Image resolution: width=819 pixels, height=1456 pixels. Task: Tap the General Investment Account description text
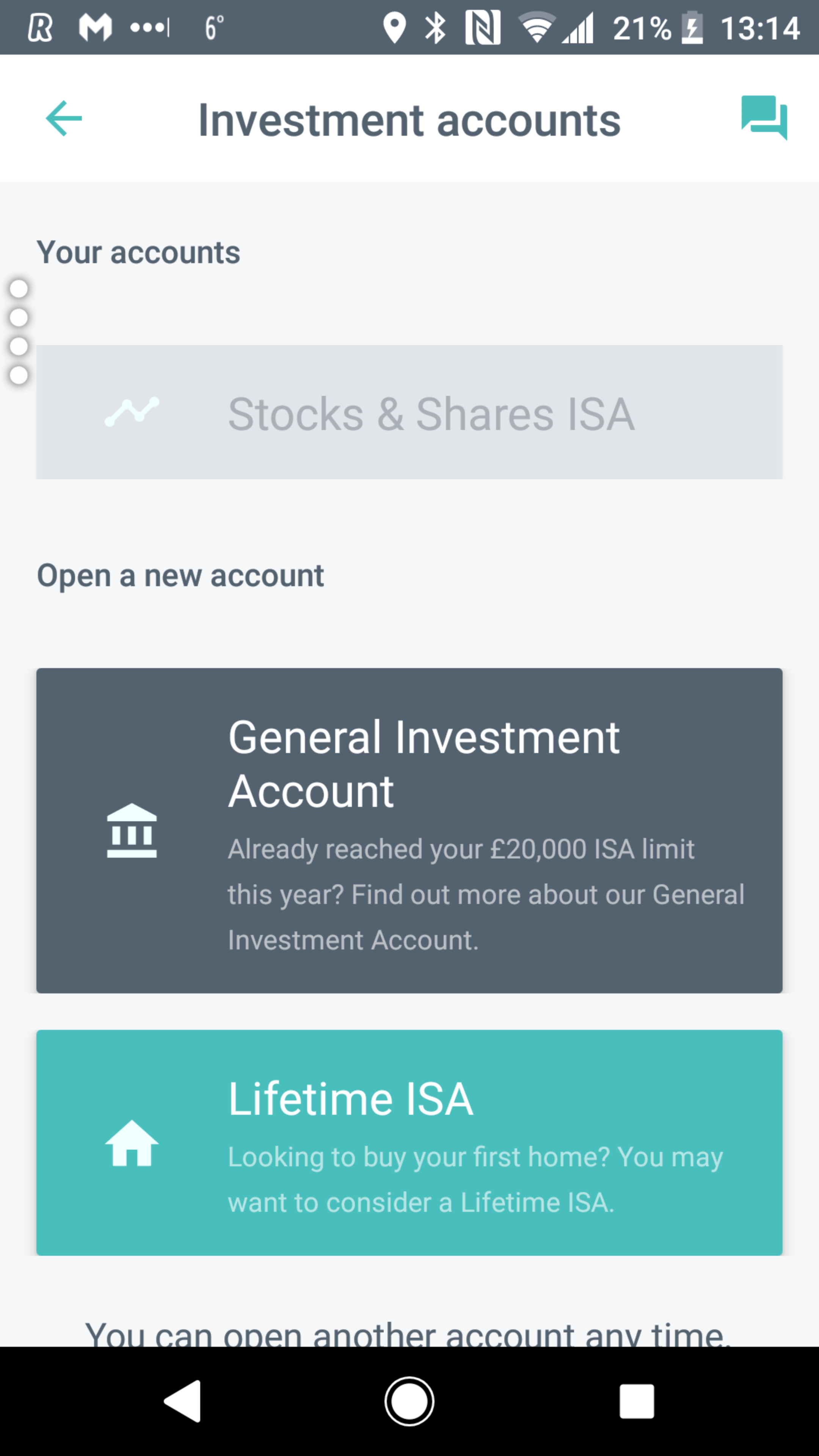coord(486,894)
